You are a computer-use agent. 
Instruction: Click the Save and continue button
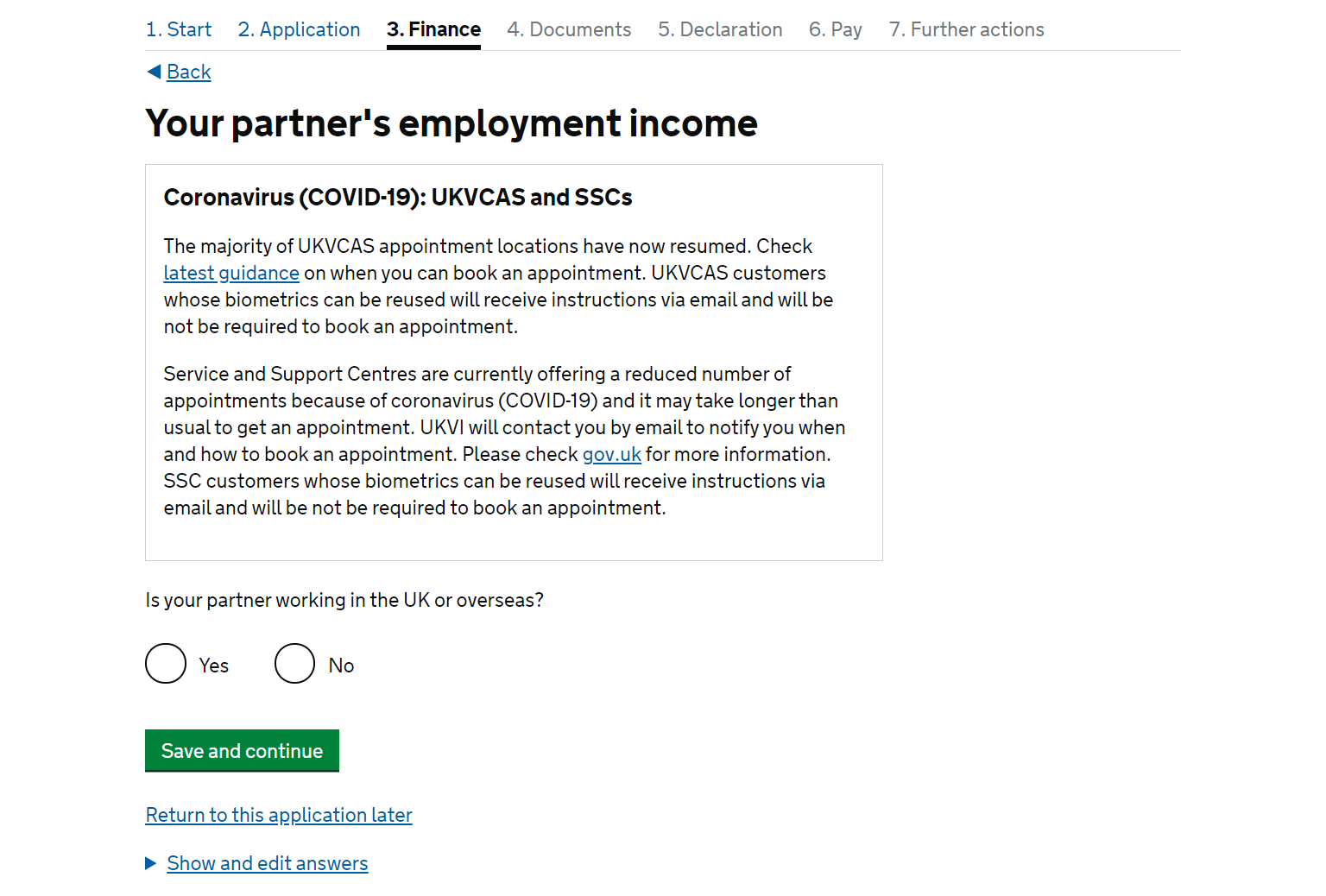tap(242, 750)
